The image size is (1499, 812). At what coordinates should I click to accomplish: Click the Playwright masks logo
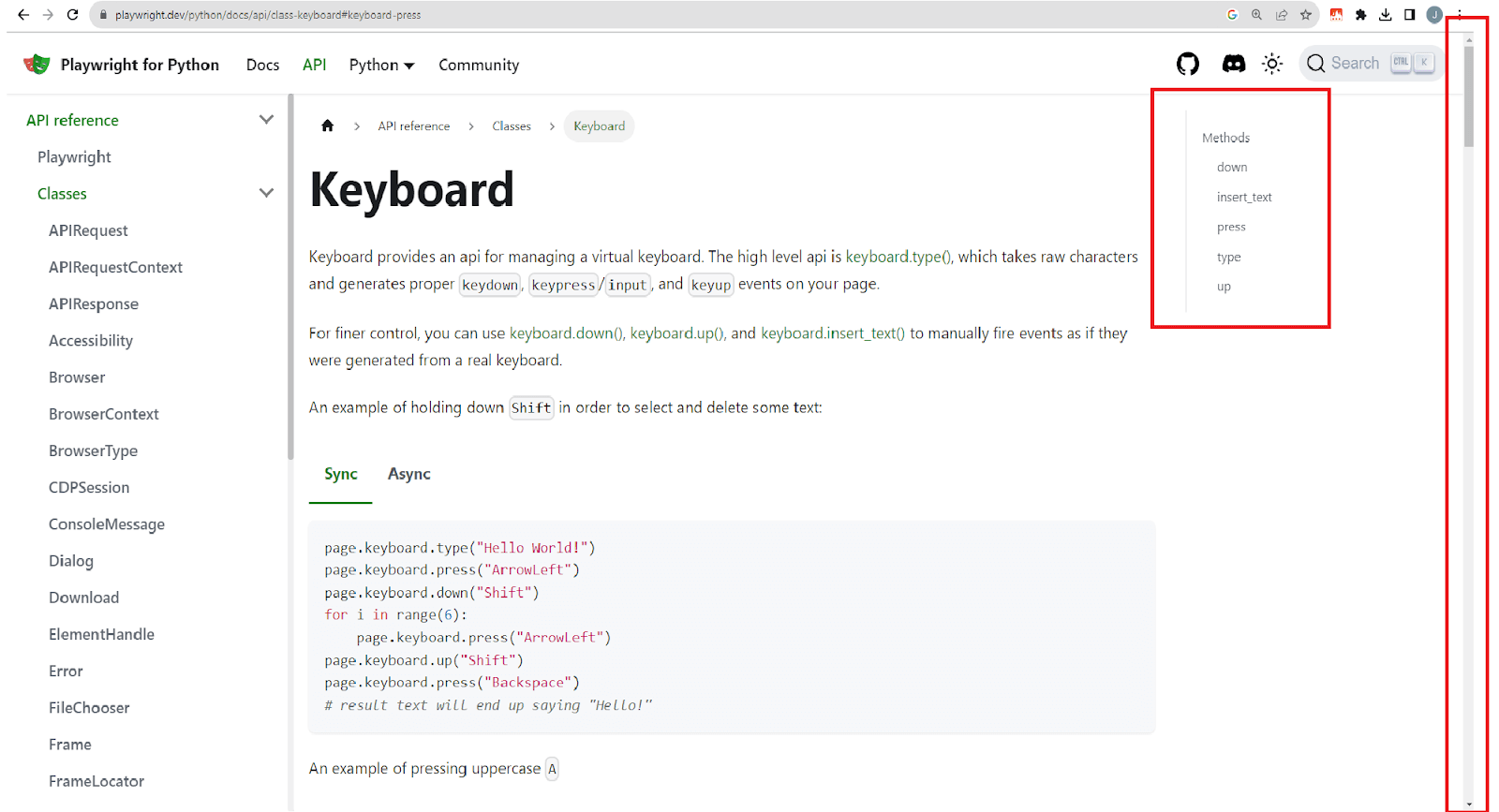pos(37,64)
